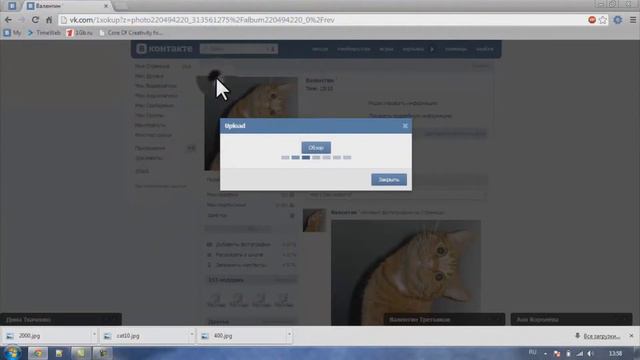Show hidden tray icons arrow
Screen dimensions: 640x360
[x=546, y=353]
